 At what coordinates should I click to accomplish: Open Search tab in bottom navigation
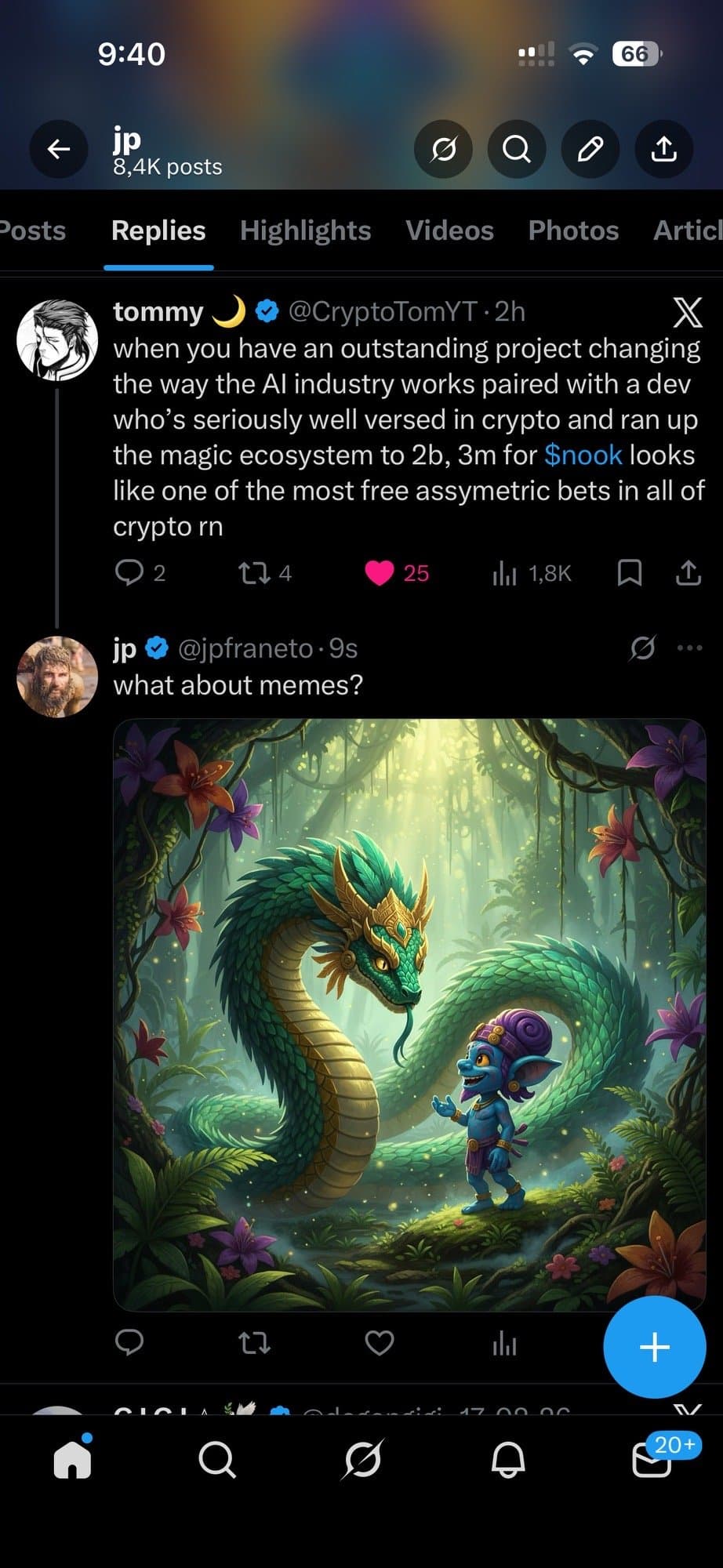(217, 1459)
